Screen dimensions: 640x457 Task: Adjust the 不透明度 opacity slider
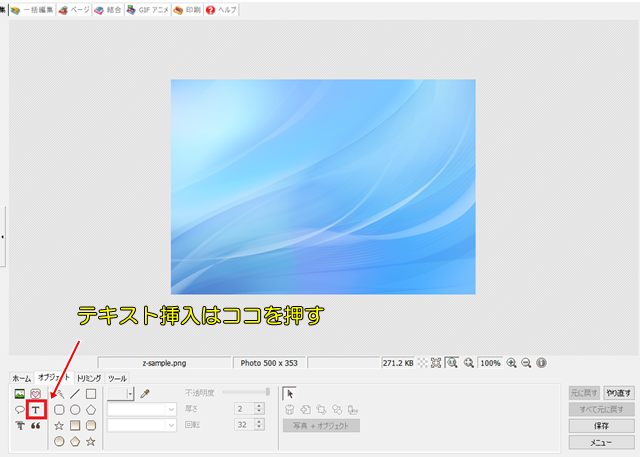tap(246, 392)
